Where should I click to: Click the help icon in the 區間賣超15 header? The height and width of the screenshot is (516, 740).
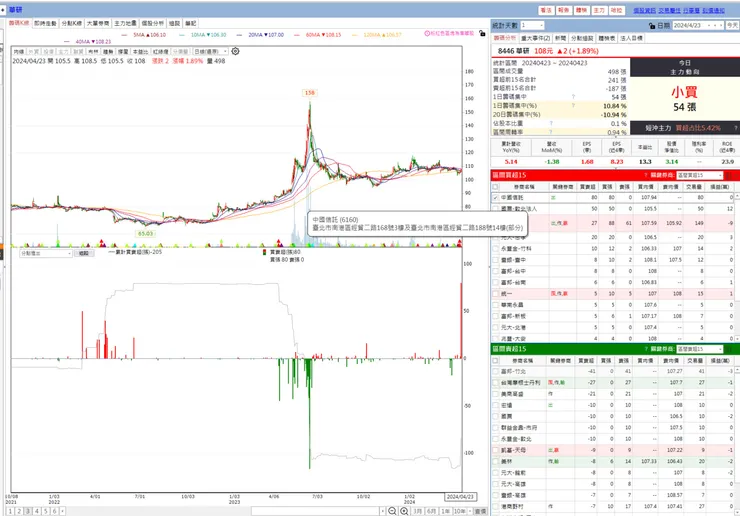645,349
